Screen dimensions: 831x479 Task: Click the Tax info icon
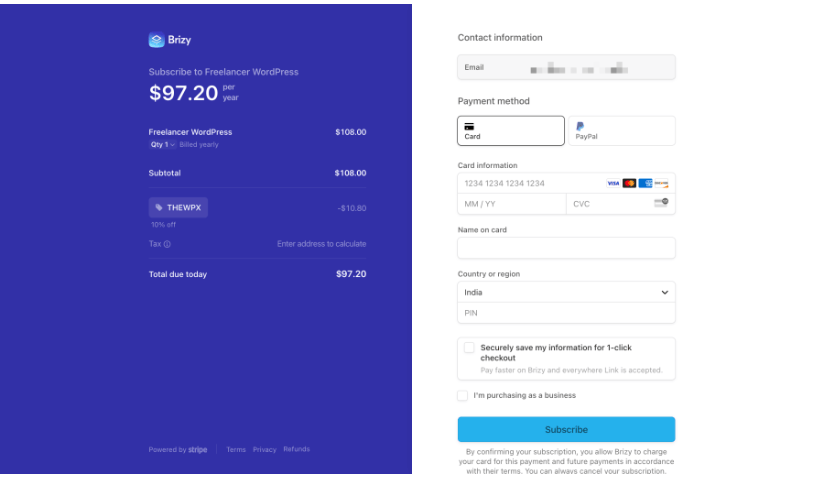(167, 244)
